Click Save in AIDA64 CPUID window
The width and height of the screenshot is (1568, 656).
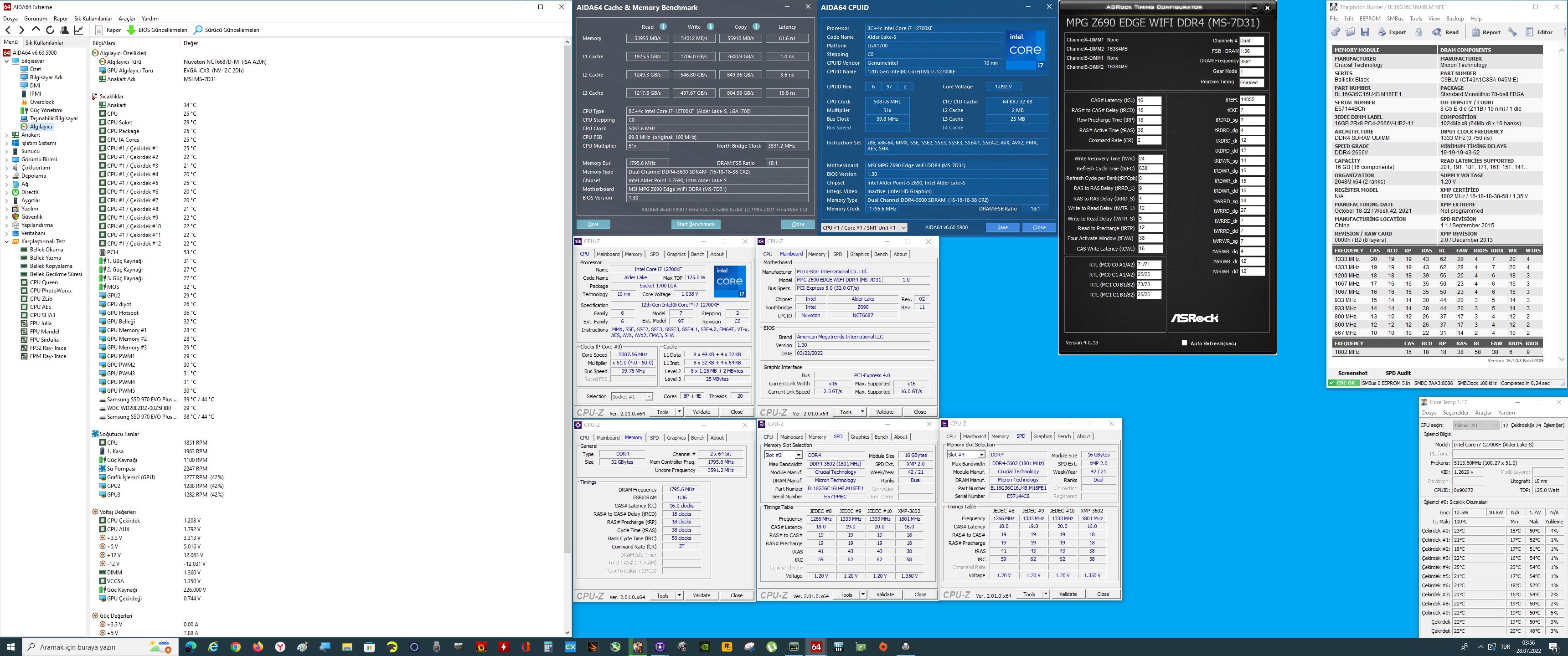1002,228
